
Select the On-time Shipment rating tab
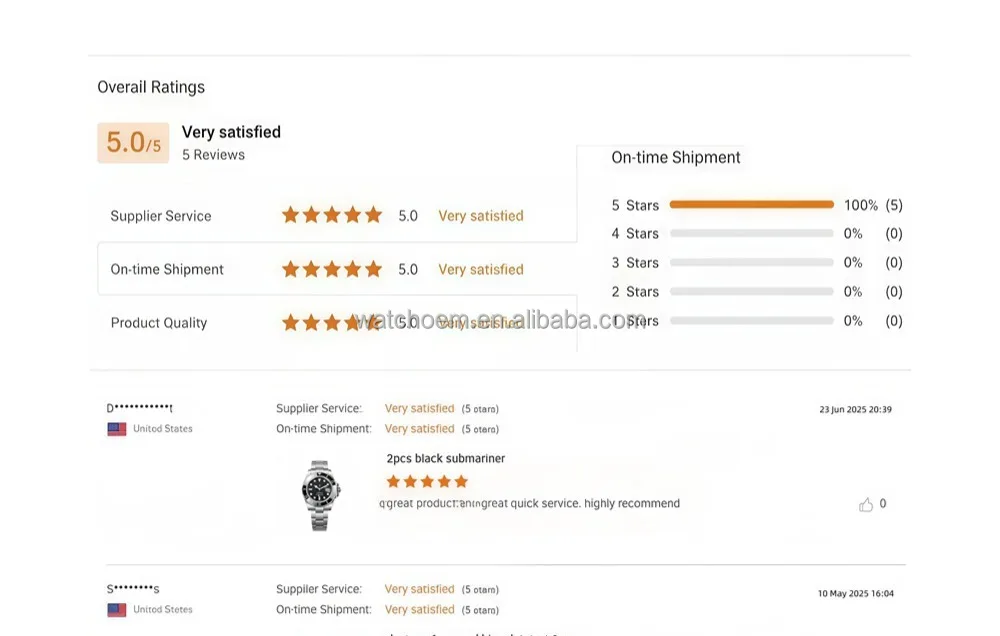point(167,270)
